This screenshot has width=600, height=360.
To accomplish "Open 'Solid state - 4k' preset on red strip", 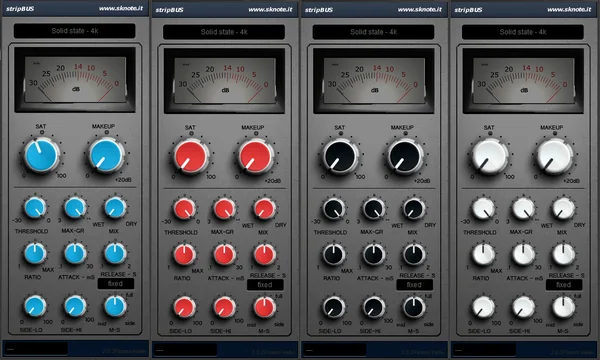I will 224,32.
